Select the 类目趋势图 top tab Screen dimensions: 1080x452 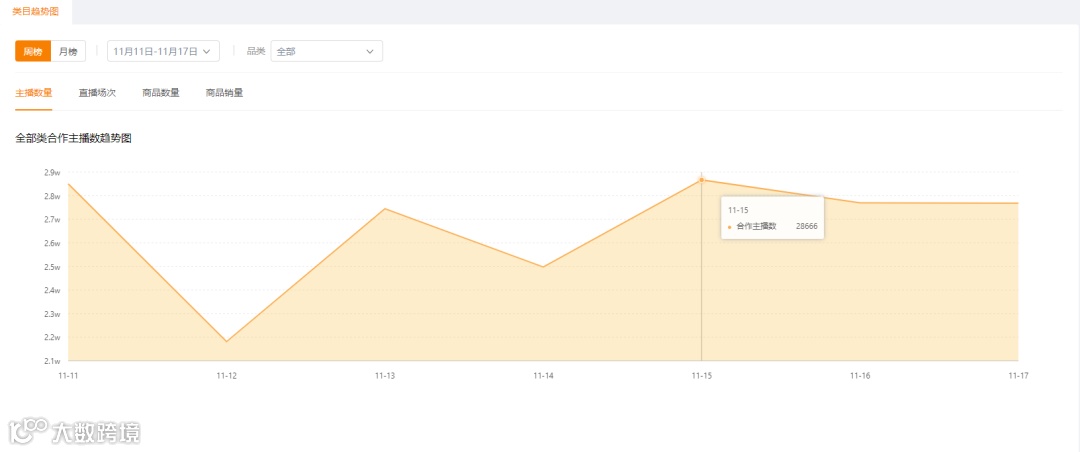click(35, 10)
